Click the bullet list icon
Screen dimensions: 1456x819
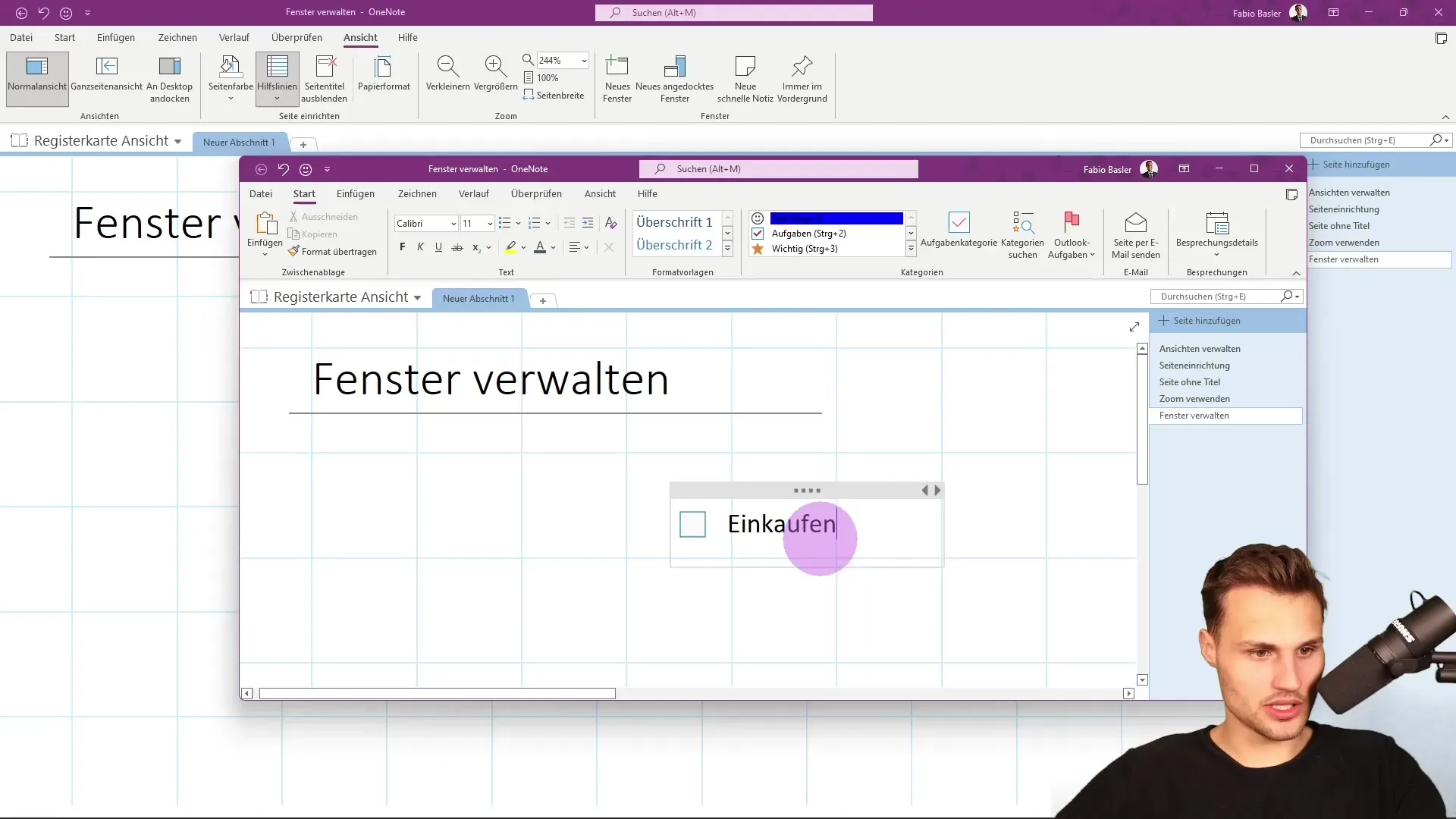coord(505,223)
